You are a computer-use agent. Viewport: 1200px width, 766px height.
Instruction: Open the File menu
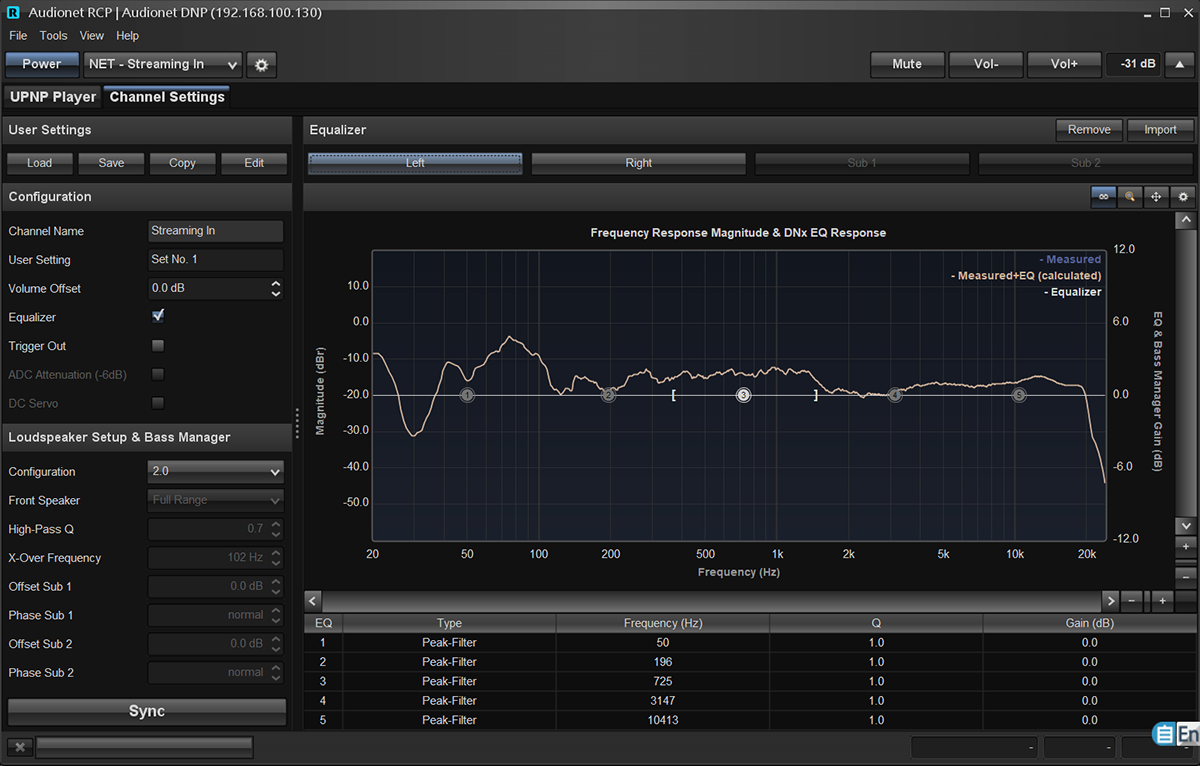tap(18, 36)
